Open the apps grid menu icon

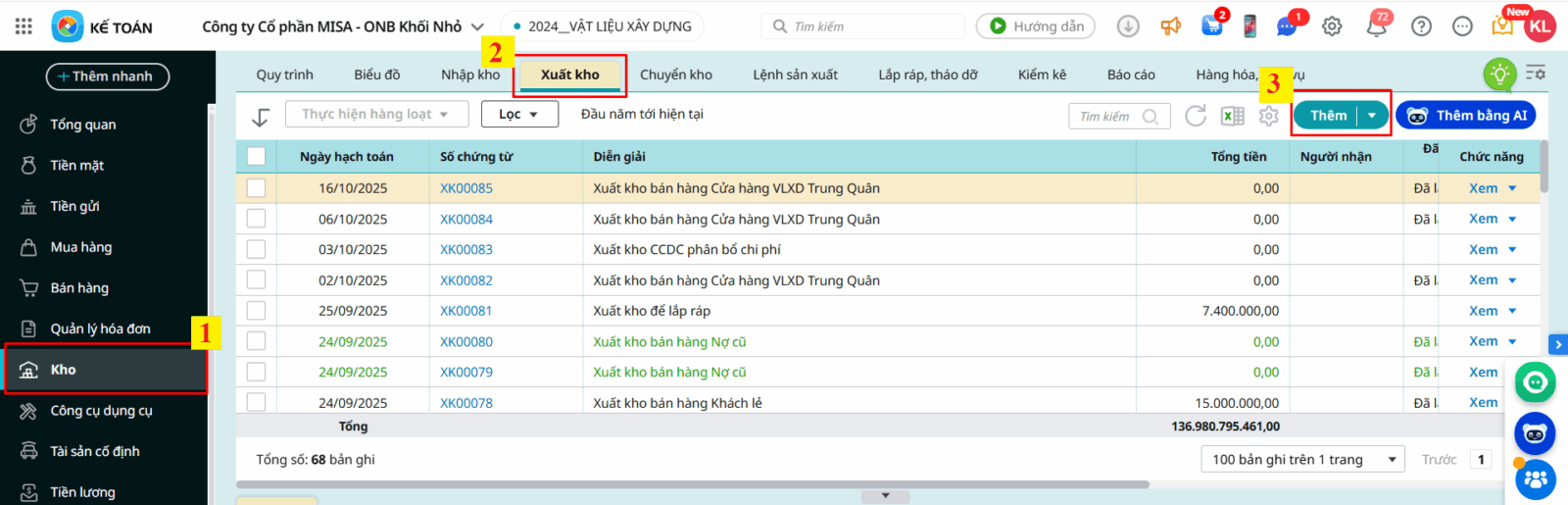[x=24, y=26]
